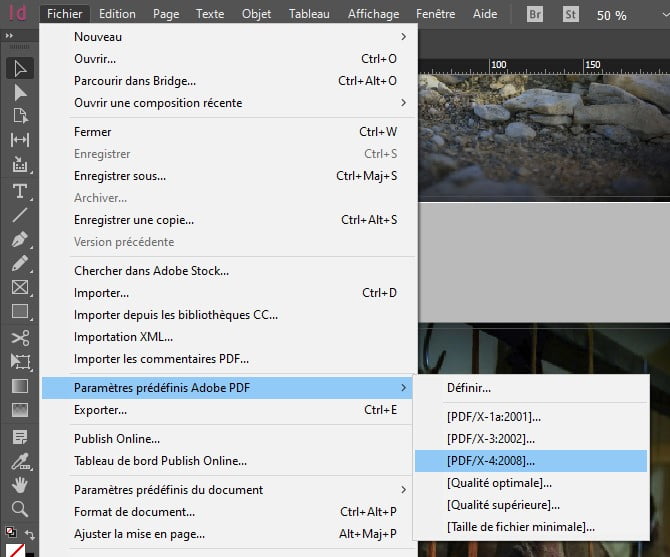Select the Type tool in the toolbar
Screen dimensions: 670x557
[x=19, y=191]
